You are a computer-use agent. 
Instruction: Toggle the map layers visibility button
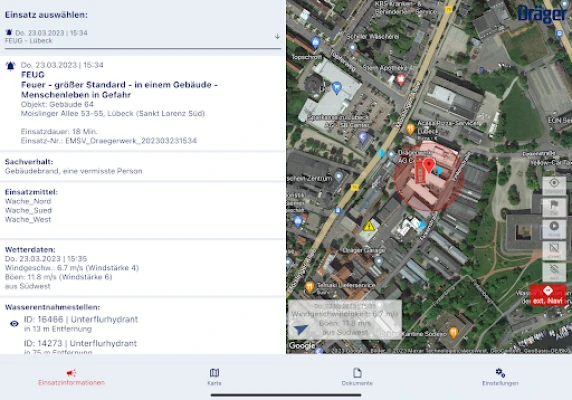pyautogui.click(x=554, y=272)
